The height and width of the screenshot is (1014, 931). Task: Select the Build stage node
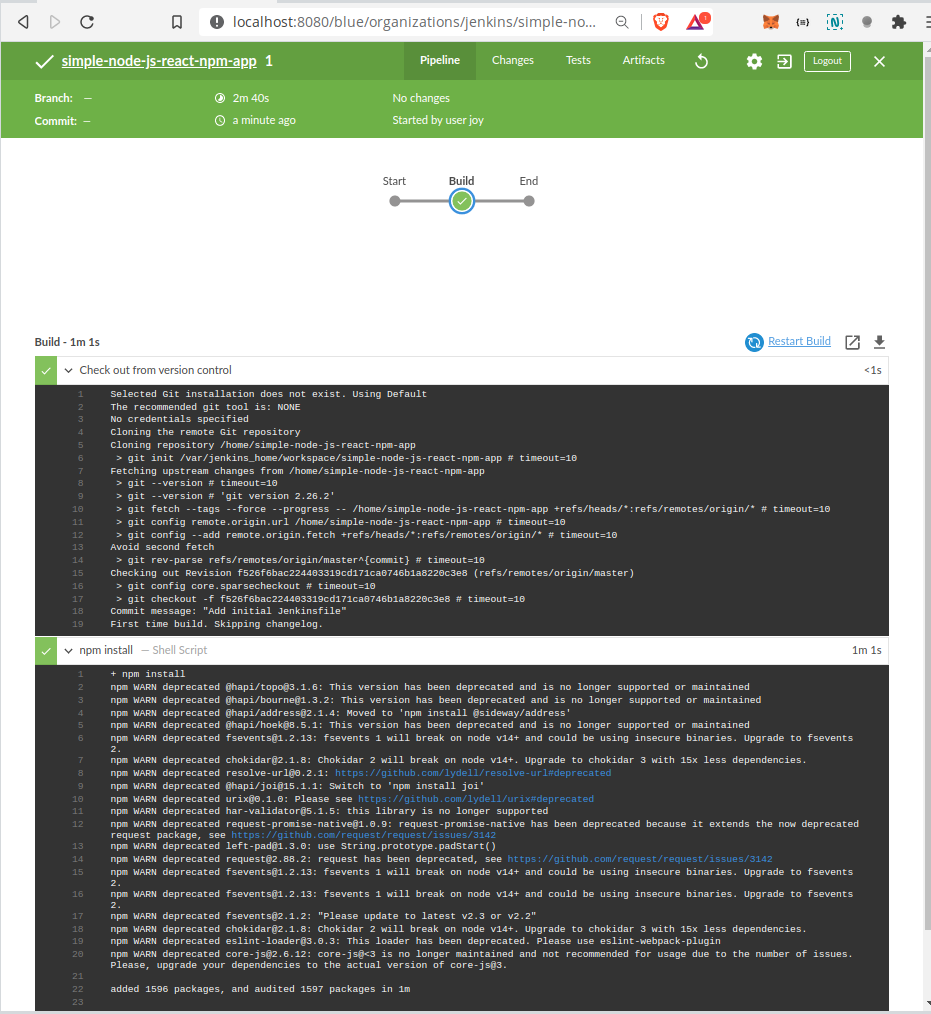pyautogui.click(x=461, y=201)
